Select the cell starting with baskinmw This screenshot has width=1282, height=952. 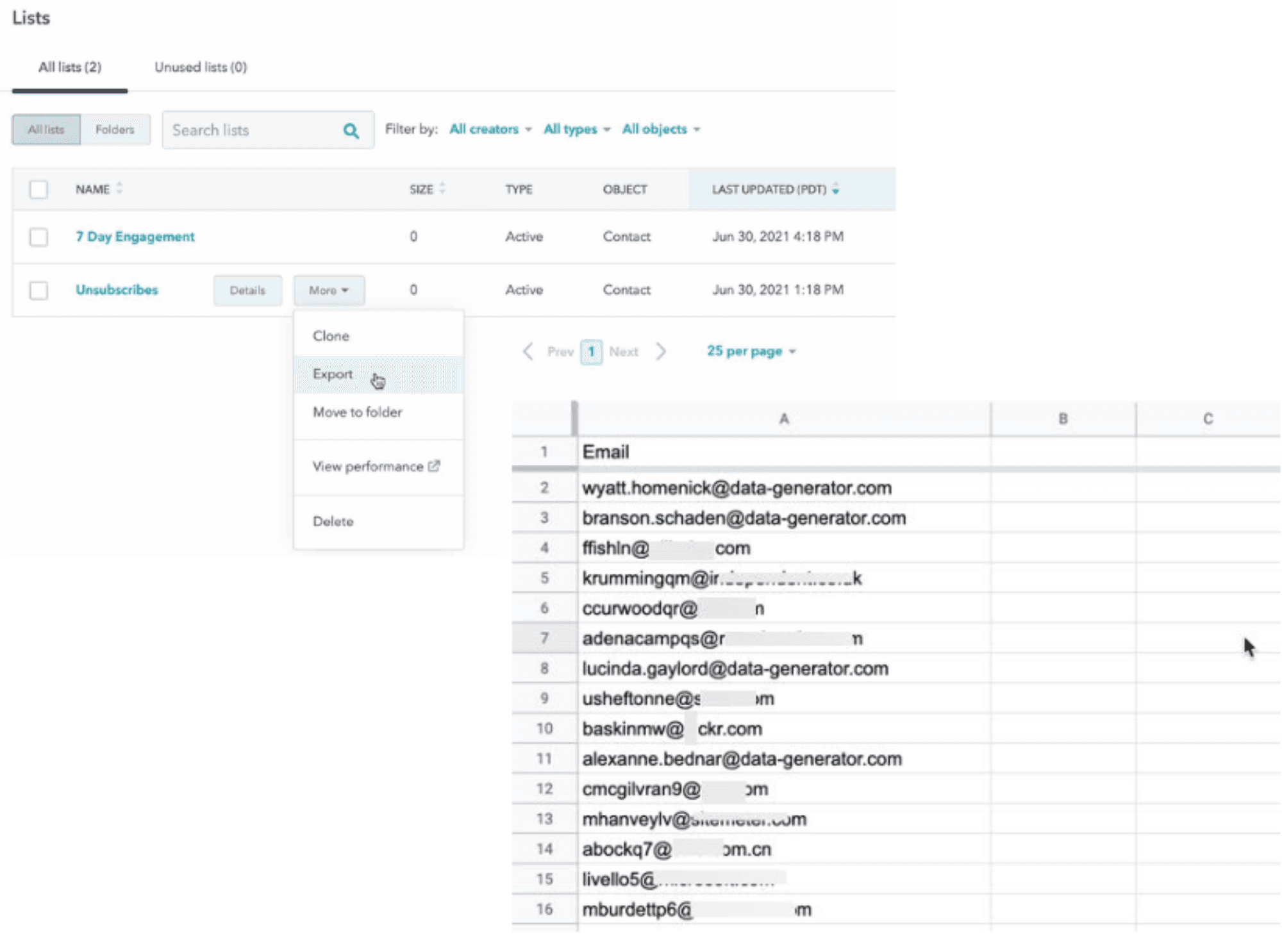784,729
